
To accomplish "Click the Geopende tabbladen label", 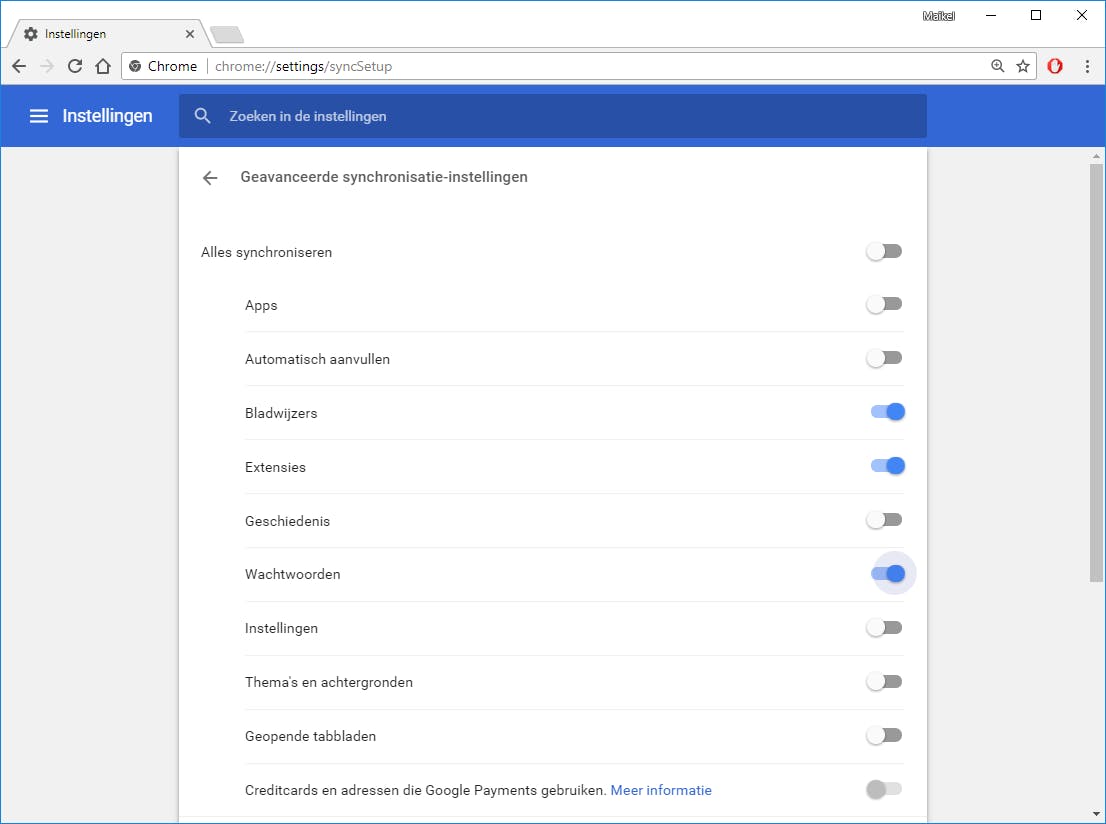I will (x=310, y=737).
